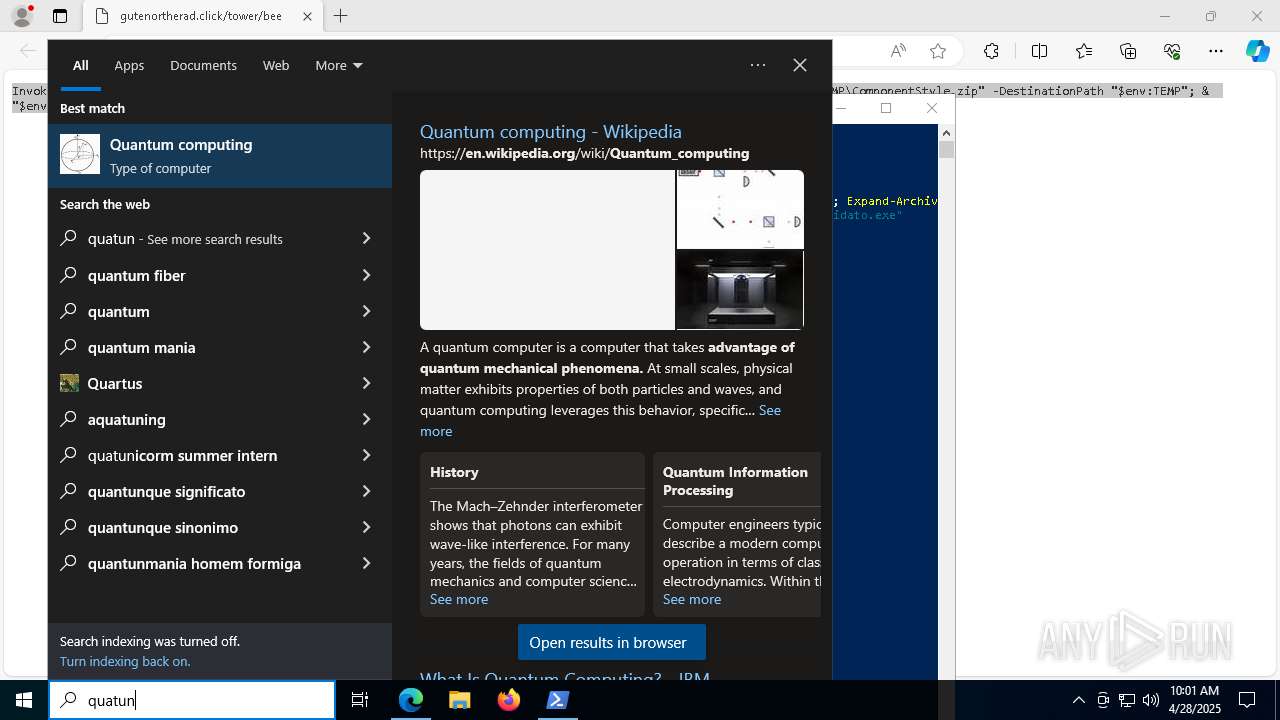Expand the 'Quartus' suggestion arrow

366,383
